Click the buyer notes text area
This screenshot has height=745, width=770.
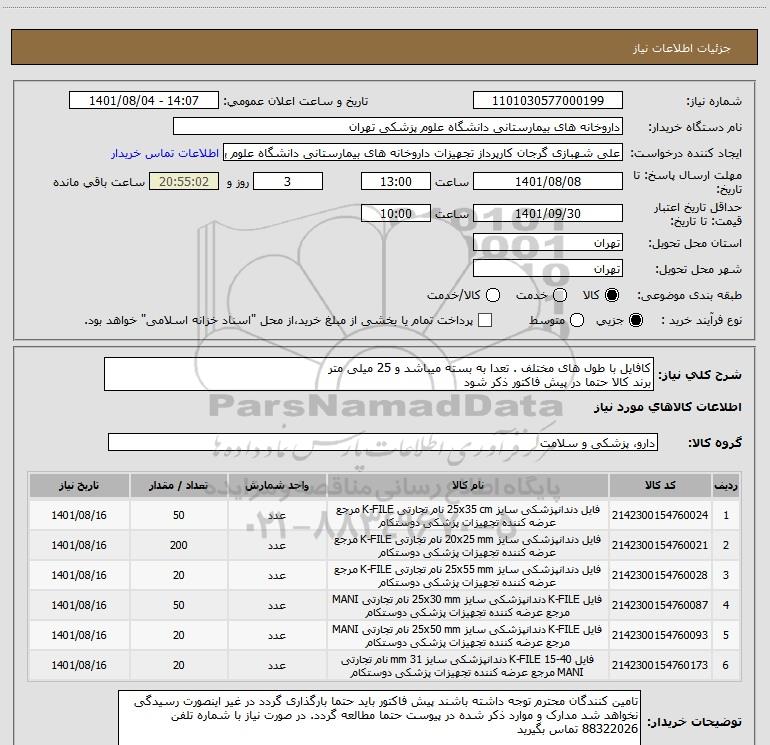tap(379, 717)
